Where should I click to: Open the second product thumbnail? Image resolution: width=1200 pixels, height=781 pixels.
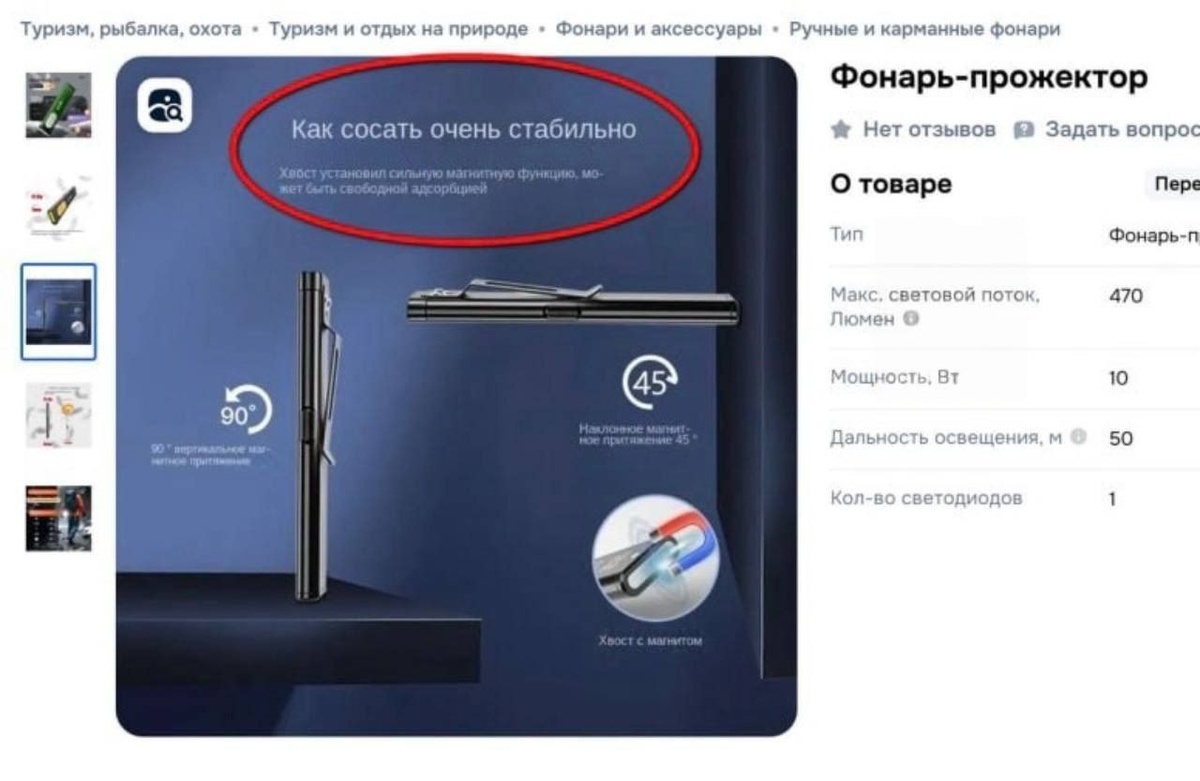point(59,208)
